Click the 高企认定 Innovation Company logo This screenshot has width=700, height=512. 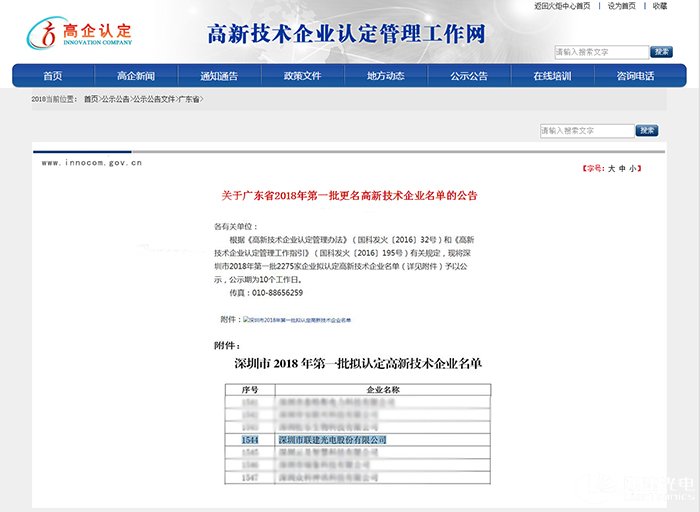[79, 35]
